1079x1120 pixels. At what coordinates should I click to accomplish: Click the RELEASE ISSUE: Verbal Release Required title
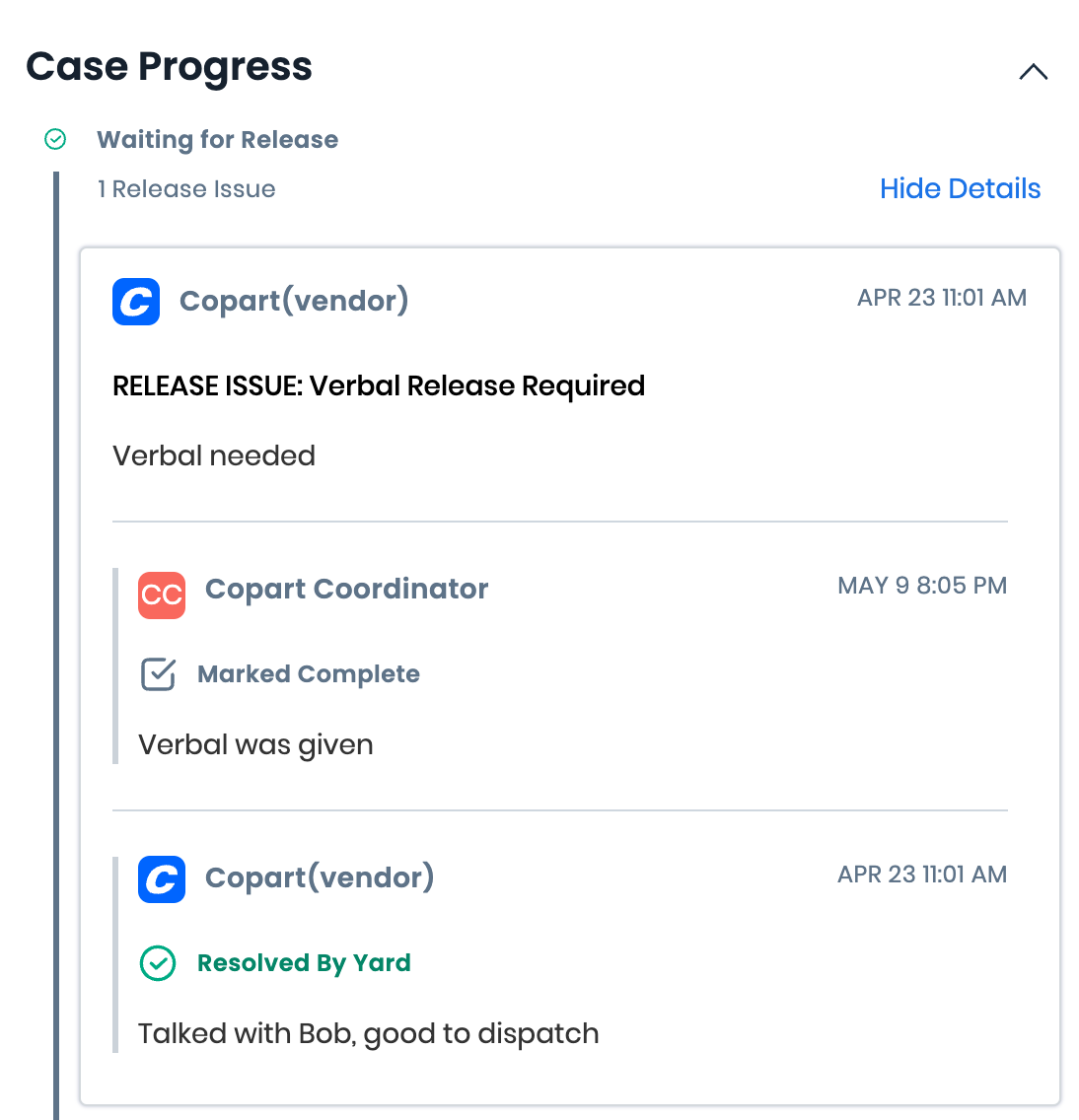(379, 385)
